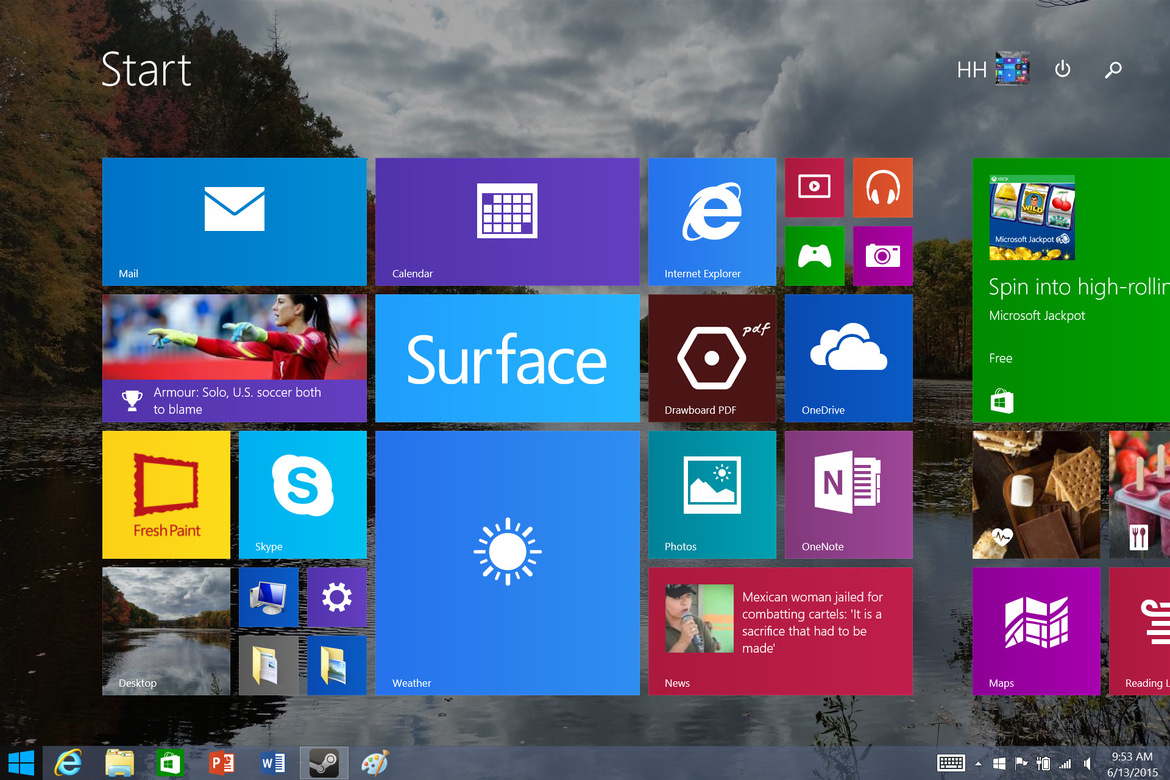Screen dimensions: 1170x780
Task: Read the News story about Mexican woman
Action: 780,631
